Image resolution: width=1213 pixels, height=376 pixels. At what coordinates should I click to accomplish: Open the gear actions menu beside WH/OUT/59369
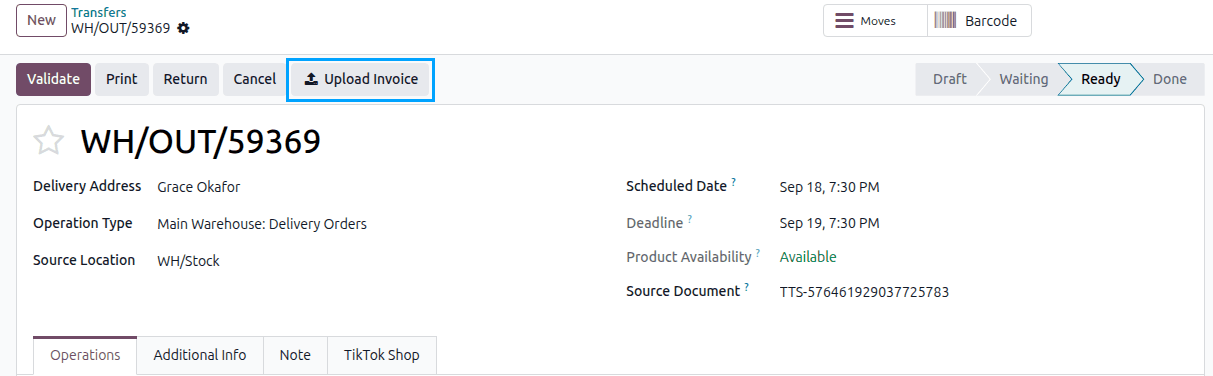point(183,28)
